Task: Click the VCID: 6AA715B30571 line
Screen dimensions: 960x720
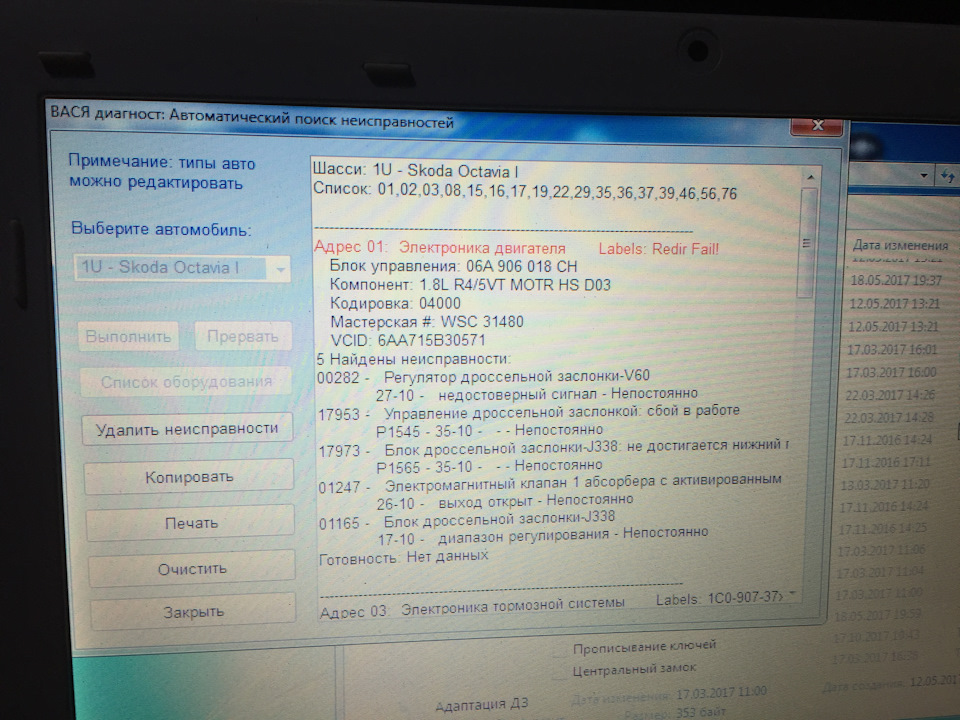Action: pos(408,340)
